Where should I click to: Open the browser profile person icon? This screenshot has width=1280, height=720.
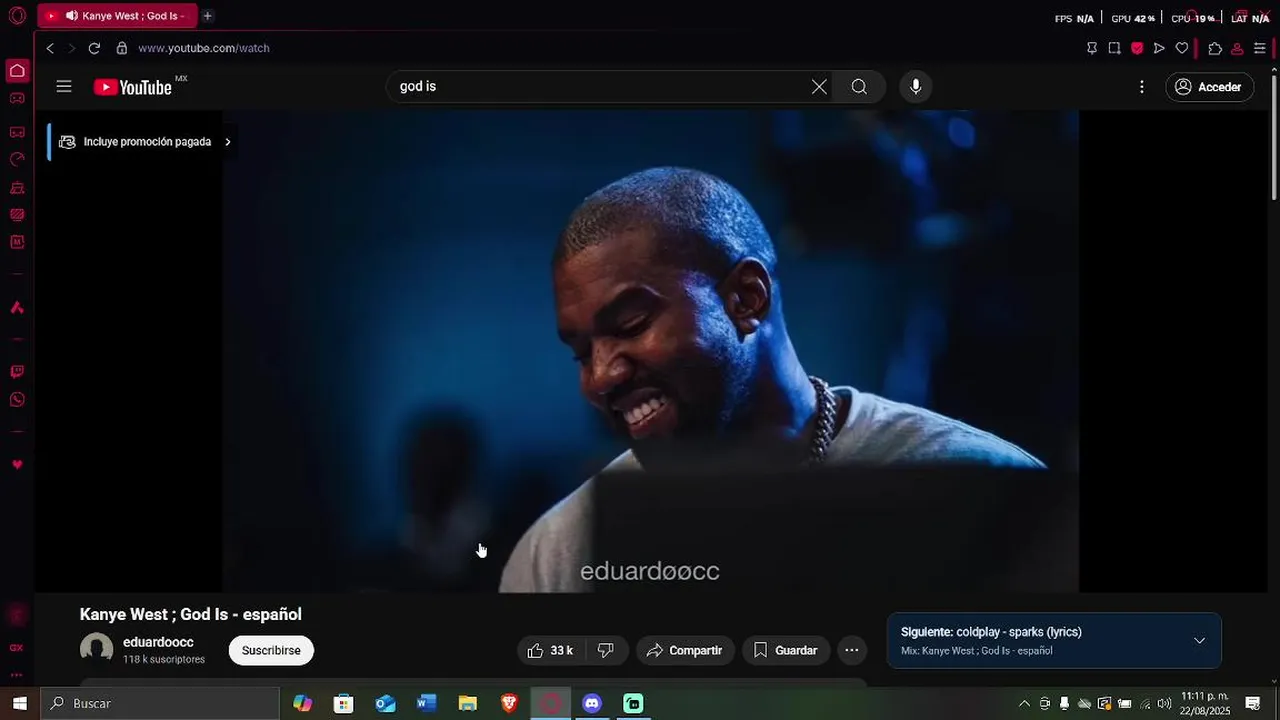point(1237,48)
